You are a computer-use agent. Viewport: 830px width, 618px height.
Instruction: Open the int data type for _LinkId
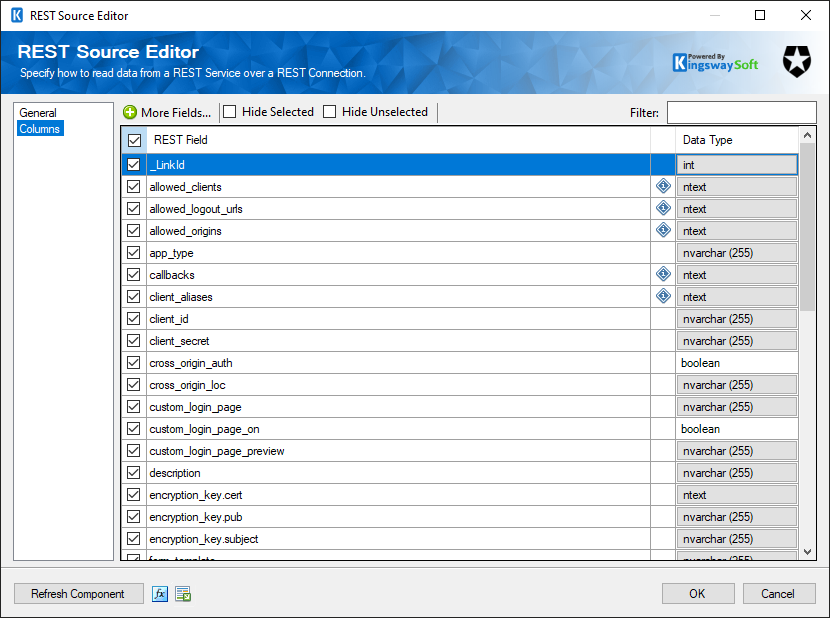(x=737, y=165)
